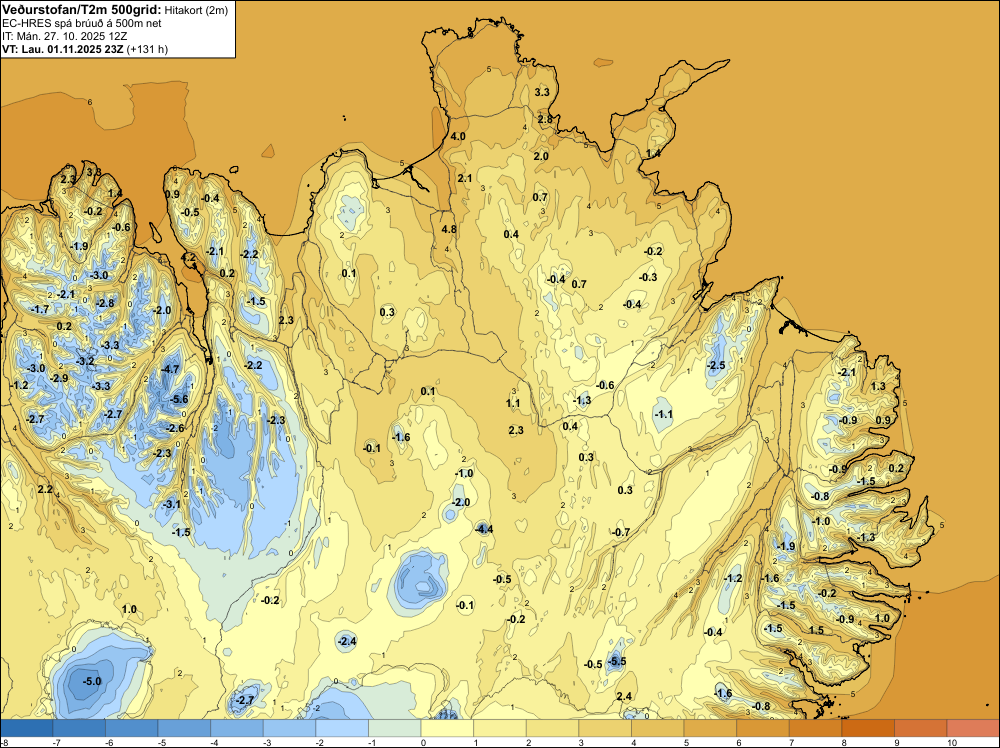Click the temperature value -1.7
Image resolution: width=1000 pixels, height=748 pixels.
click(40, 309)
